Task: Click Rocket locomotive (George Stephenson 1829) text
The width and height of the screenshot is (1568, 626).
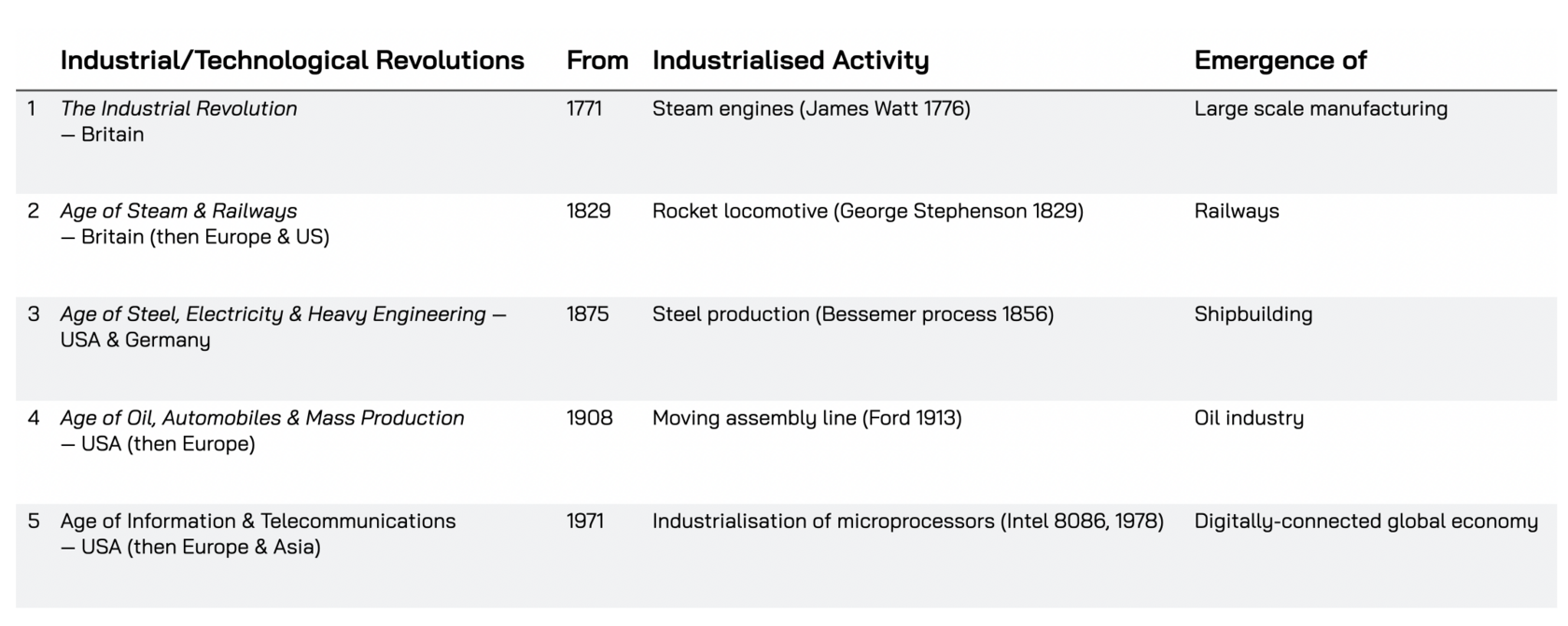Action: (868, 211)
